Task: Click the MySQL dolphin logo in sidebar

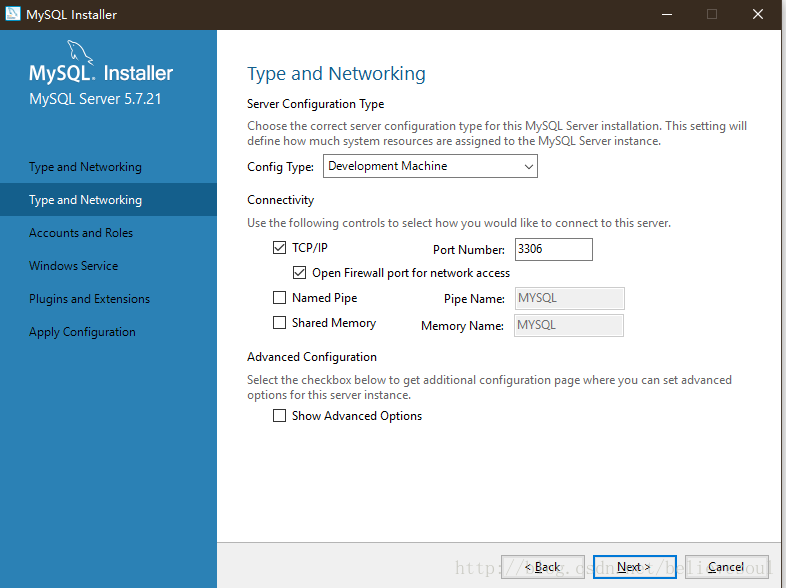Action: click(x=80, y=52)
